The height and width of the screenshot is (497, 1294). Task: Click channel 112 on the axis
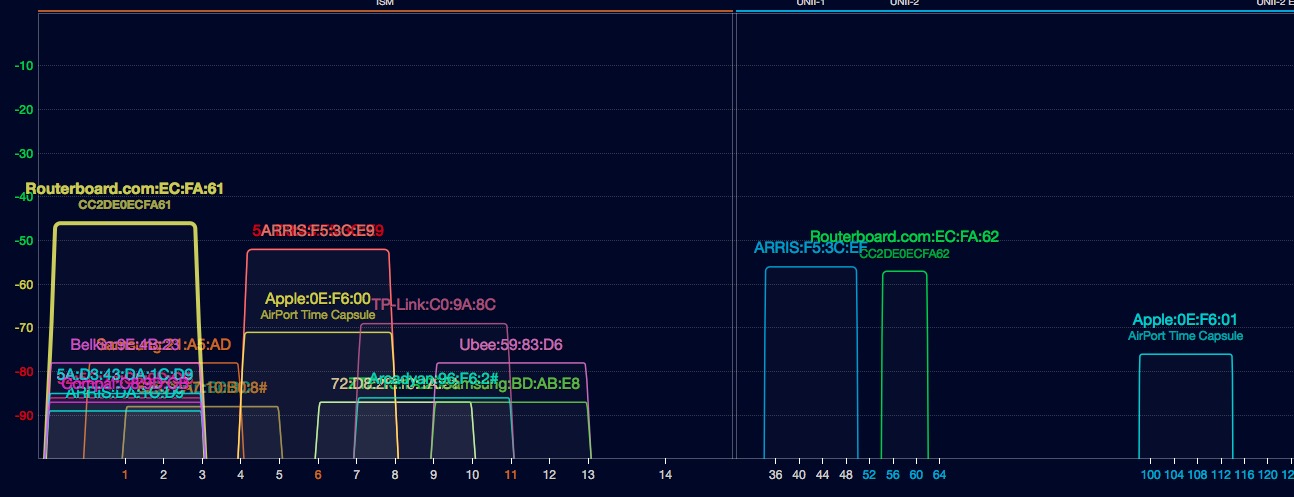click(1221, 475)
